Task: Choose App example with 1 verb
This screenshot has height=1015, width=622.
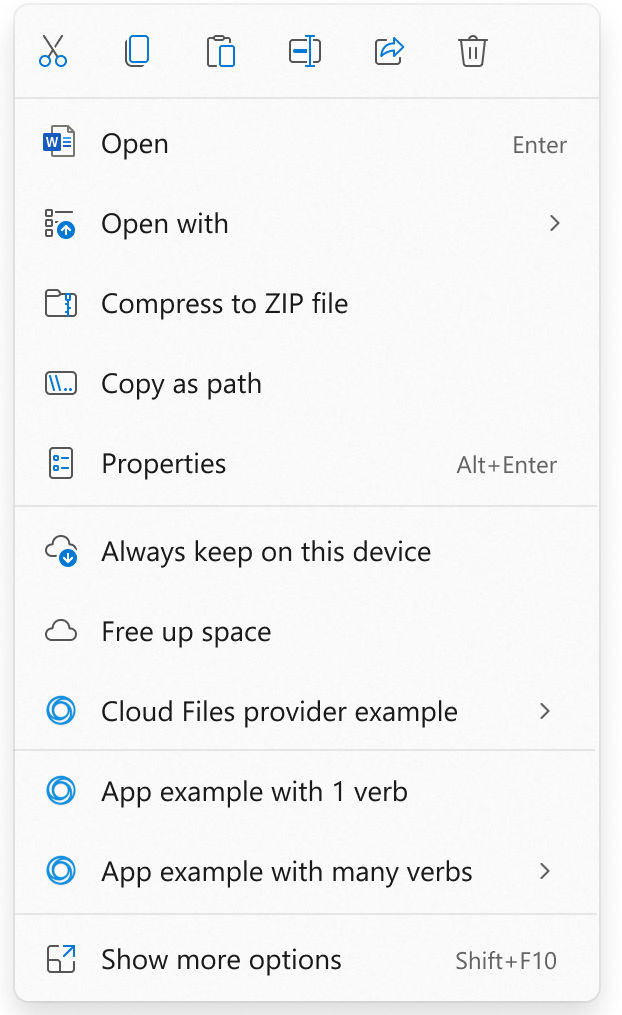Action: (254, 792)
